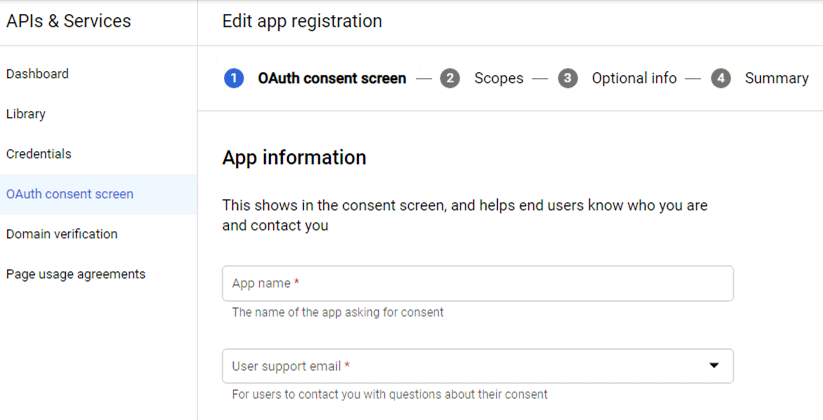823x420 pixels.
Task: Expand the User support email dropdown arrow
Action: [714, 366]
